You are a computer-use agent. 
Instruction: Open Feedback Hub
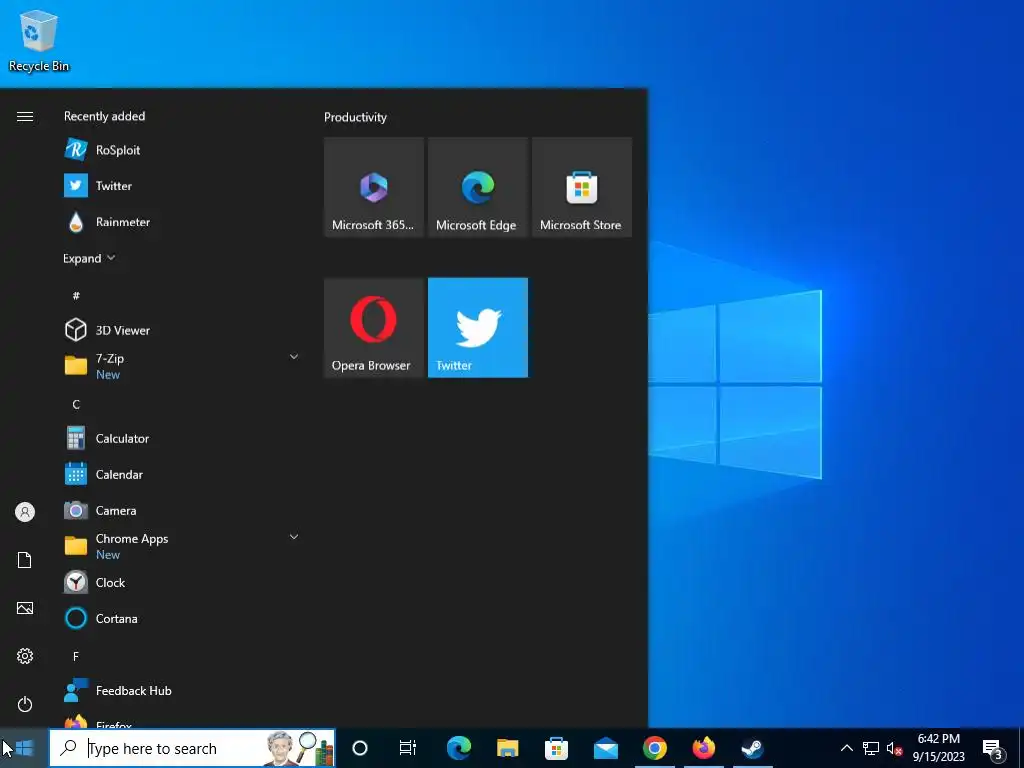point(180,690)
